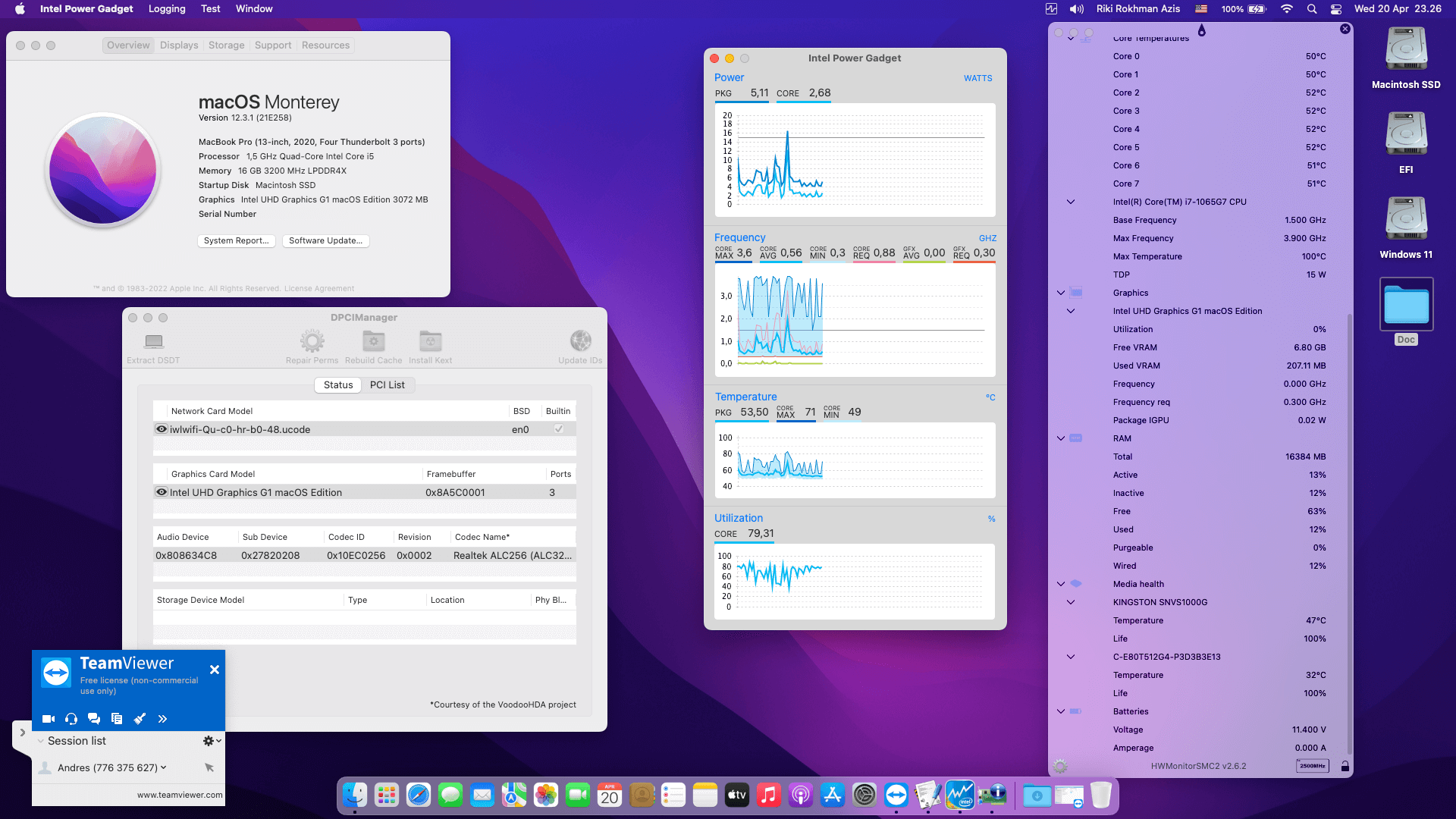This screenshot has width=1456, height=819.
Task: Click Rebuild Cache in DPCIManager toolbar
Action: click(373, 348)
